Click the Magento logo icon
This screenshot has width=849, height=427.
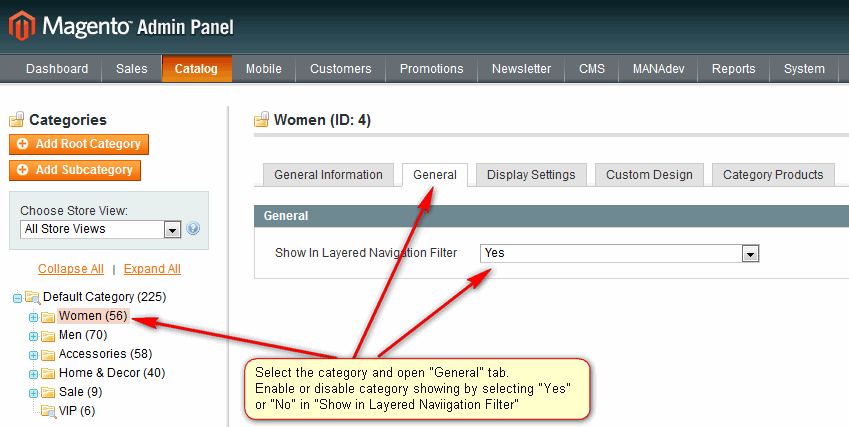(x=22, y=25)
